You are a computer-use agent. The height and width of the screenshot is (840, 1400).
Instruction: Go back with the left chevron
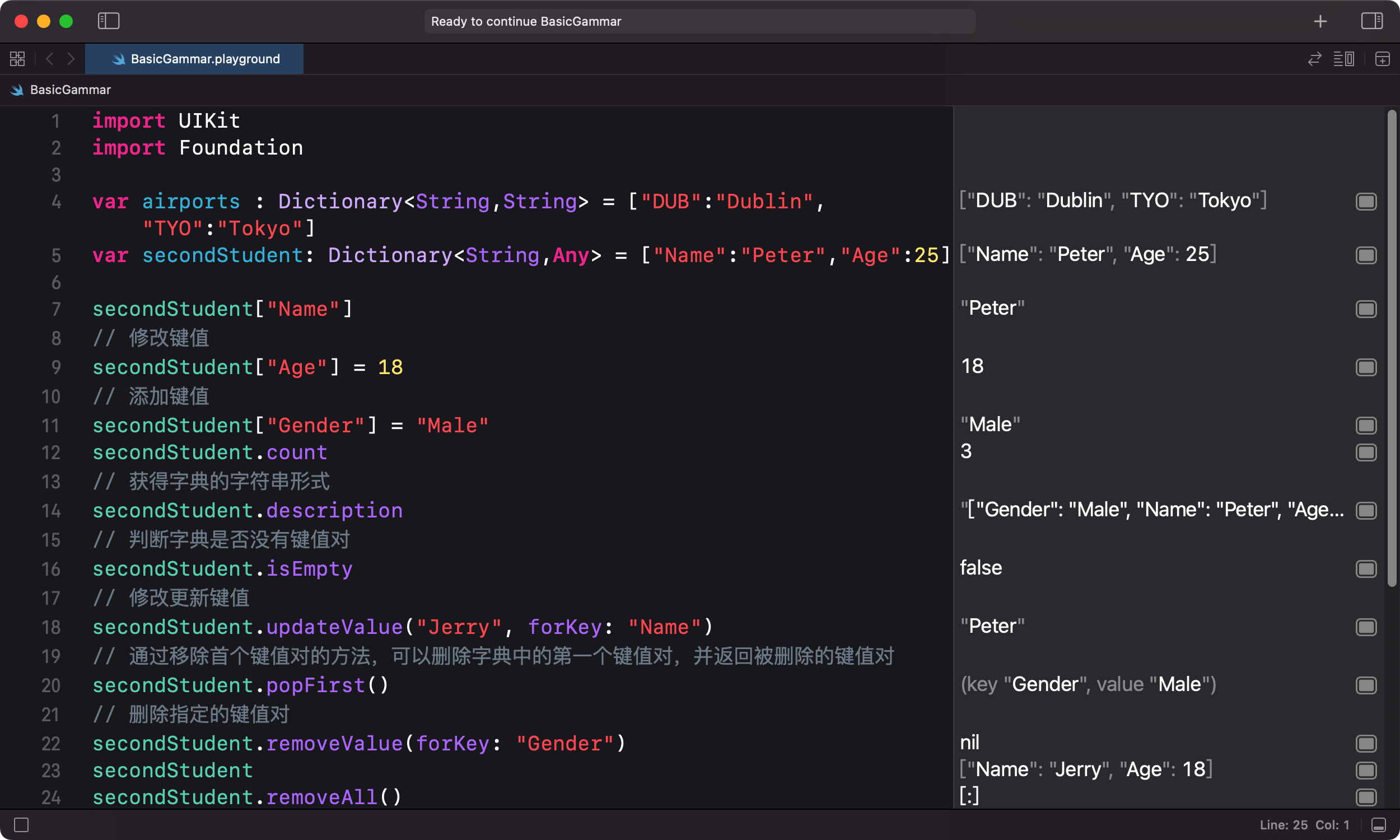click(x=50, y=59)
